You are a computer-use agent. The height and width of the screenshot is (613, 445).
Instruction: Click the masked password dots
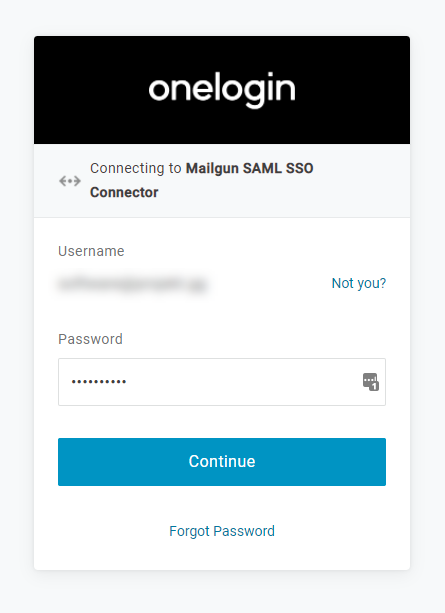click(99, 382)
